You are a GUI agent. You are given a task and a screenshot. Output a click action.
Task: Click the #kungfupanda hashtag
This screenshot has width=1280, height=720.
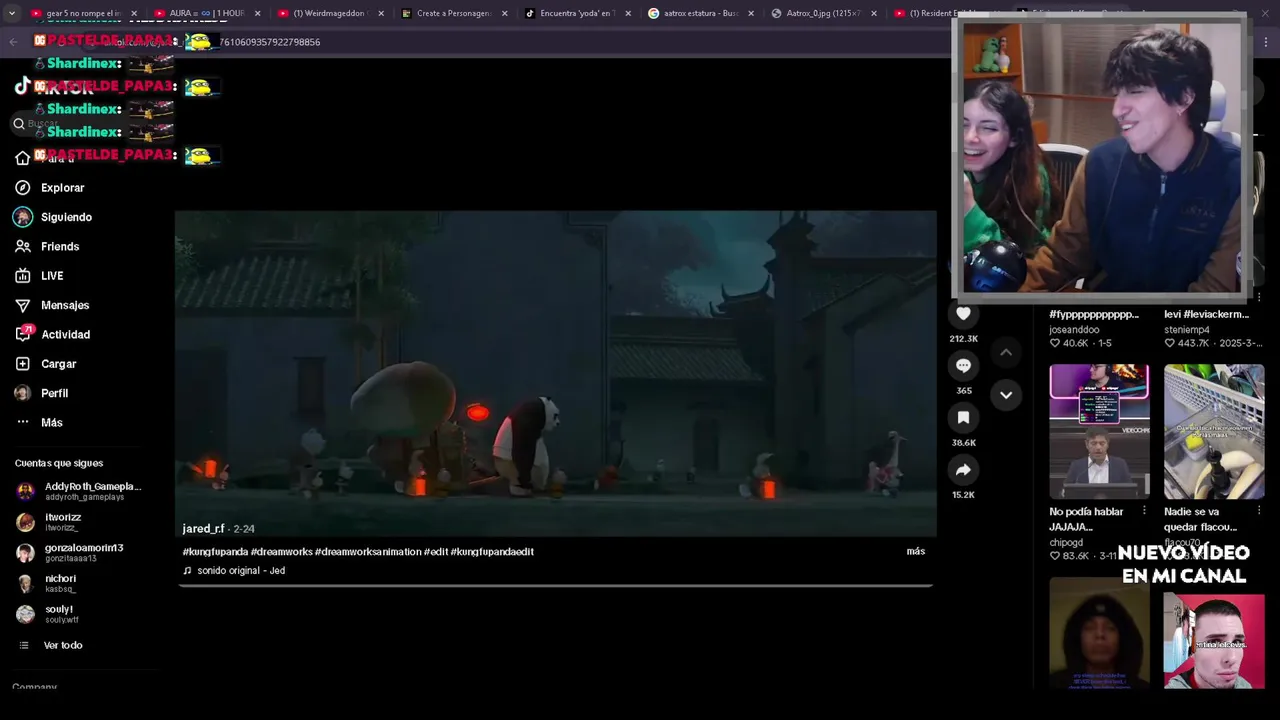click(215, 552)
